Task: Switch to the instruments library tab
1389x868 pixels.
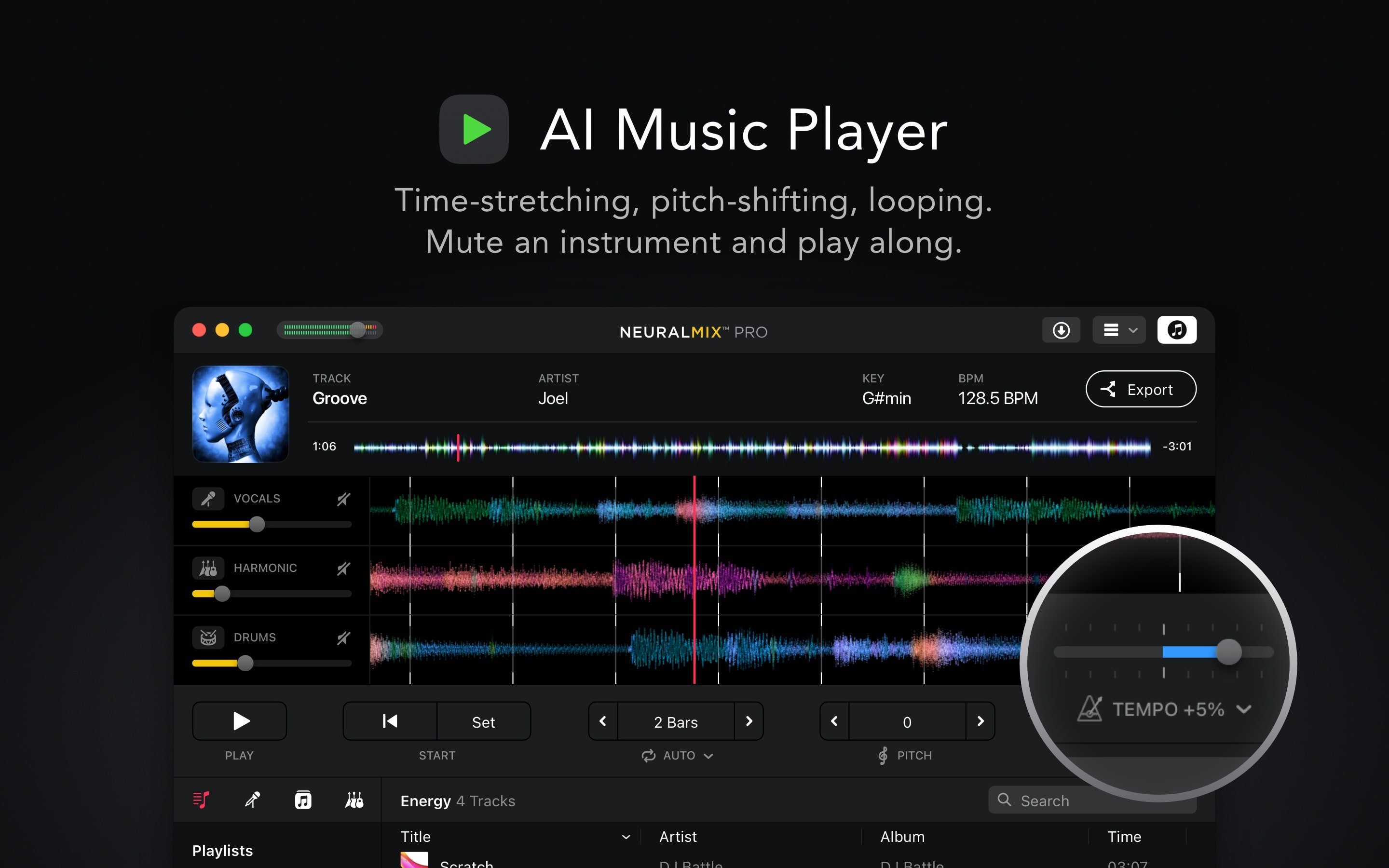Action: click(x=354, y=800)
